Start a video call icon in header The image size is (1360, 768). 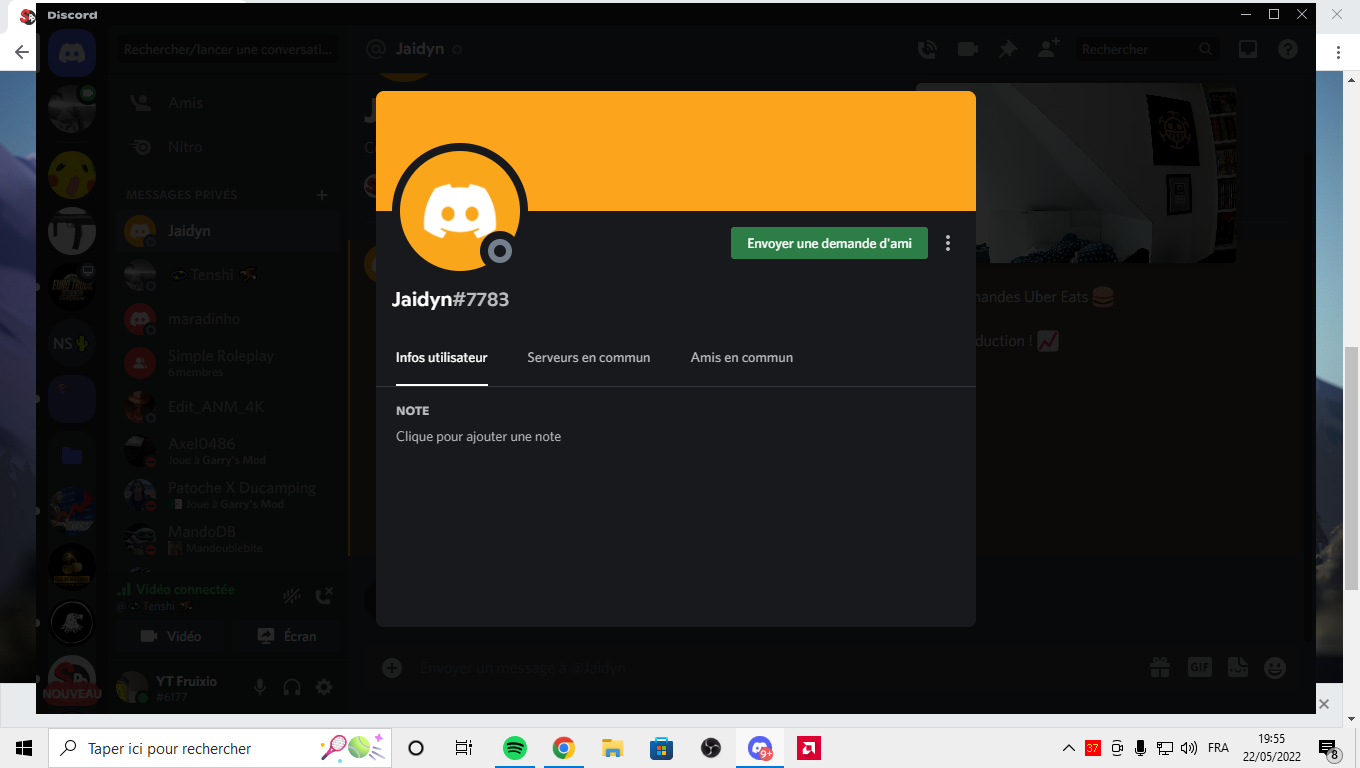(967, 49)
